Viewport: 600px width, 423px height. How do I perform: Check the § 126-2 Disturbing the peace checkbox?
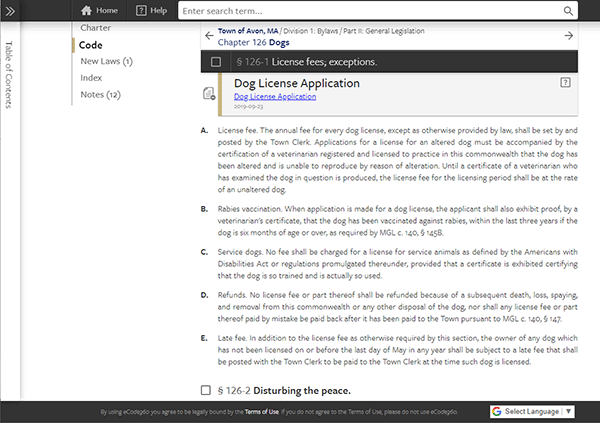tap(206, 389)
